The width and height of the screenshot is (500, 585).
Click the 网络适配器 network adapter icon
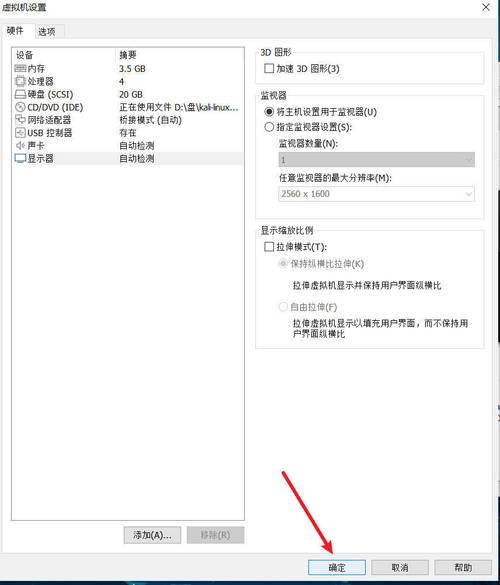[20, 120]
